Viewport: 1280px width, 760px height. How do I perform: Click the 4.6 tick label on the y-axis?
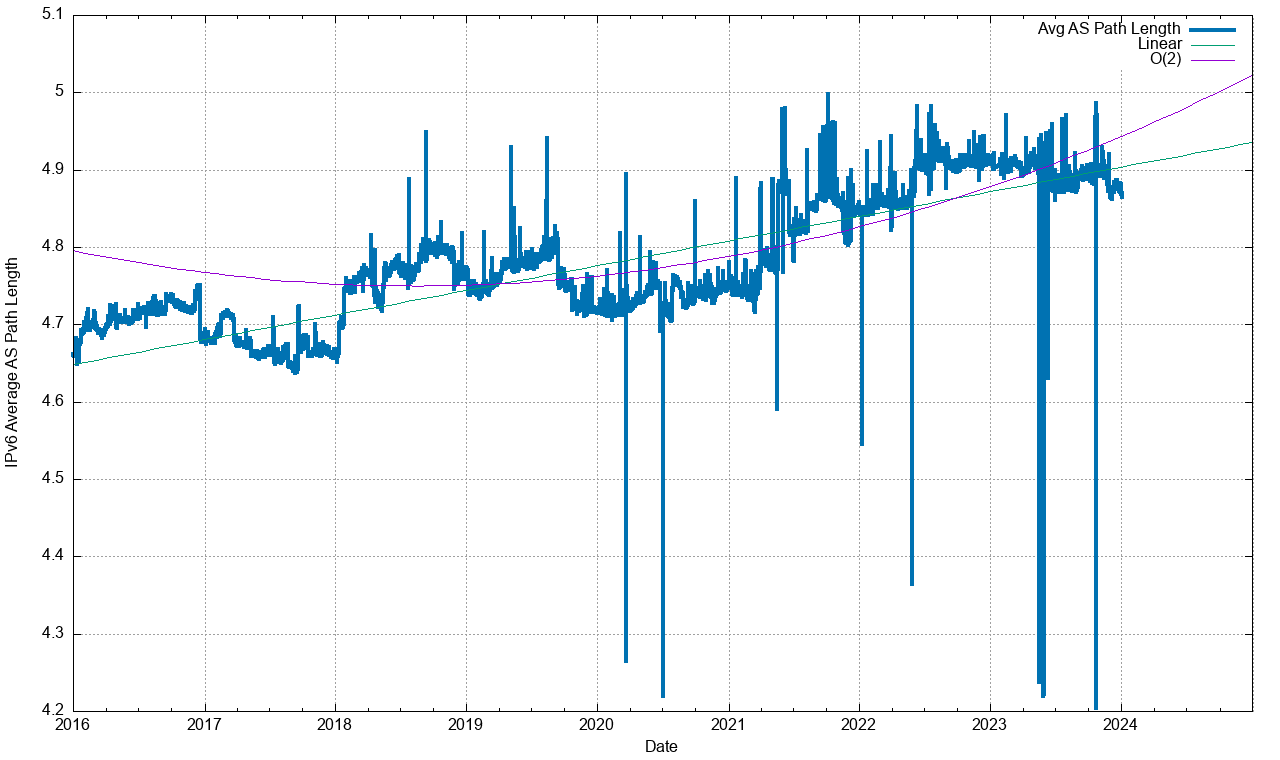click(53, 401)
